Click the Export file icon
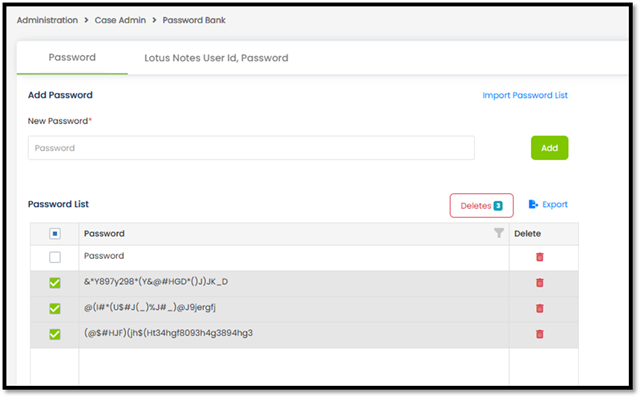Viewport: 641px width, 398px height. point(533,204)
